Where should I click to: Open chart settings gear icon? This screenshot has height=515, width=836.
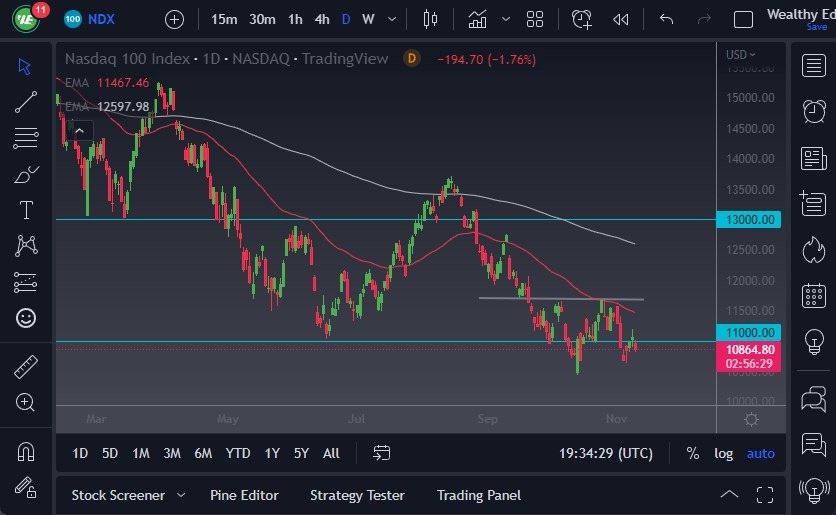click(751, 420)
